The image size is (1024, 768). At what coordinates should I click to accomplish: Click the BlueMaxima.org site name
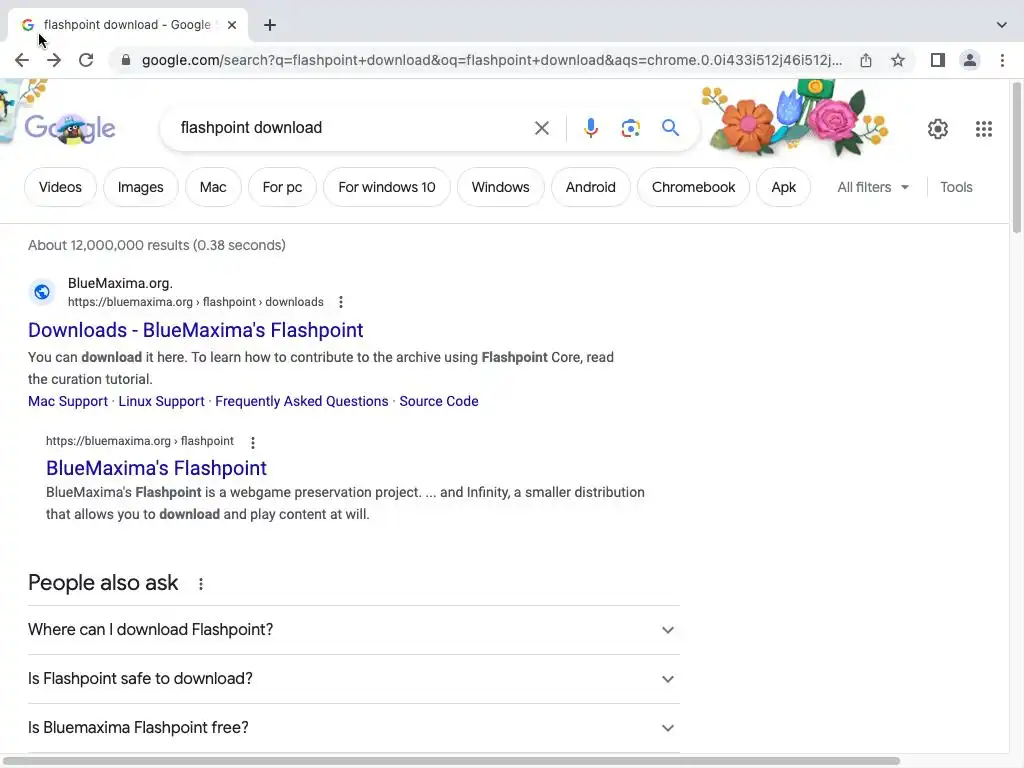(120, 283)
